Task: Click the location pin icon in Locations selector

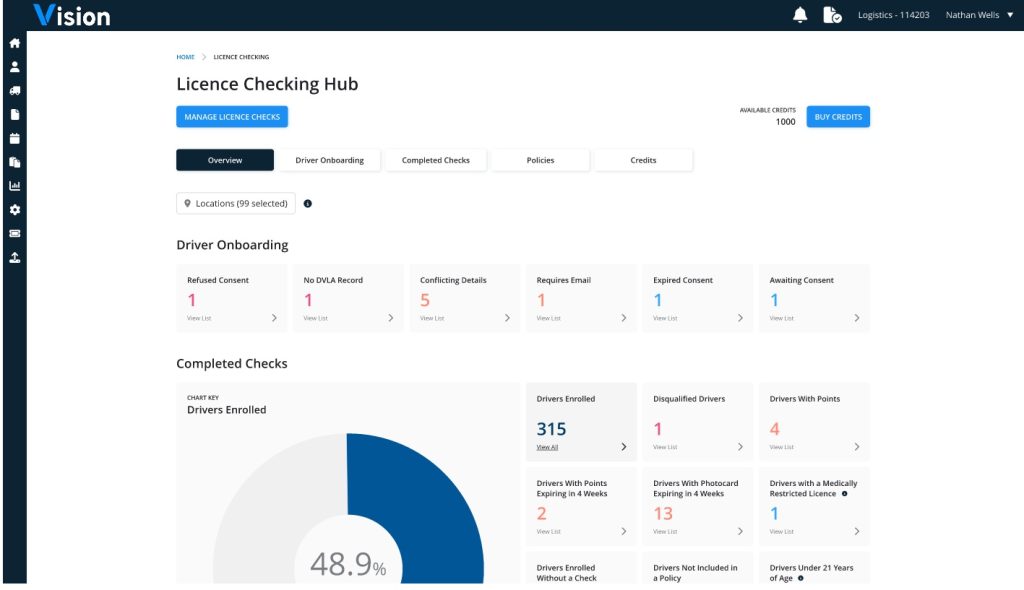Action: coord(187,203)
